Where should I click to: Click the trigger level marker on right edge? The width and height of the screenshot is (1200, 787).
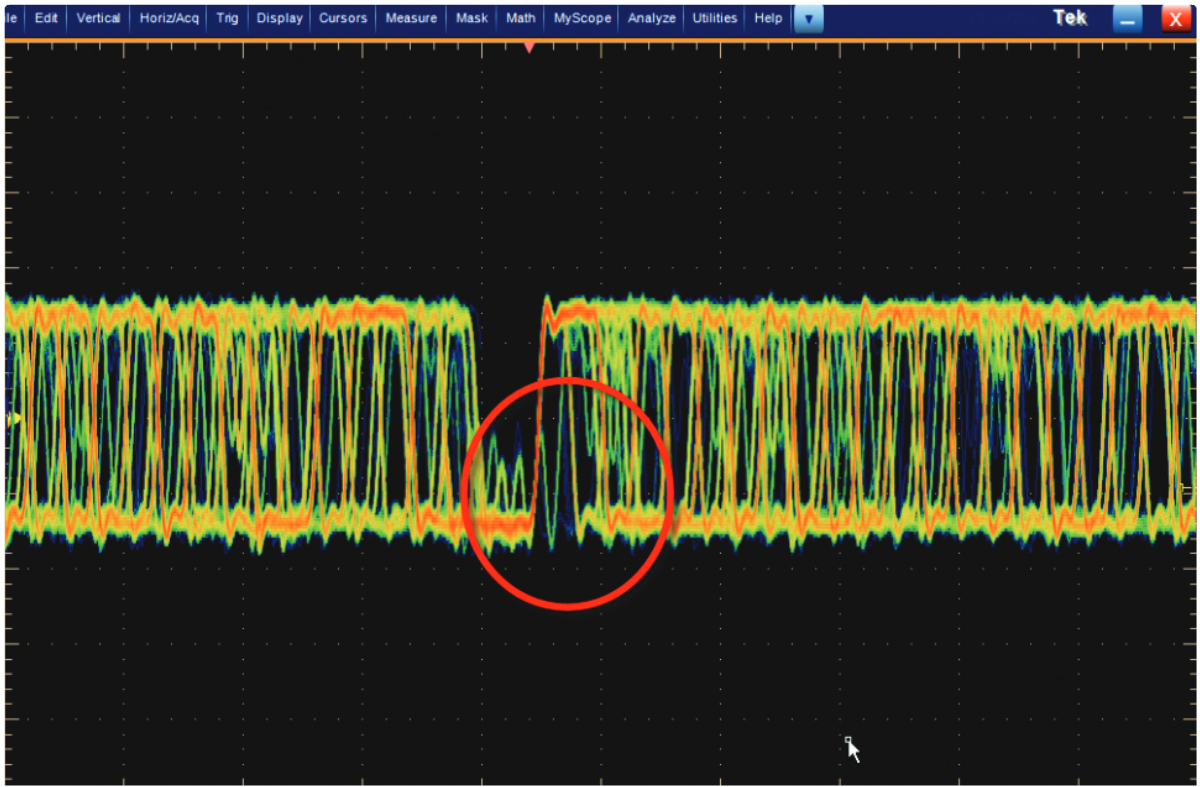(1185, 489)
